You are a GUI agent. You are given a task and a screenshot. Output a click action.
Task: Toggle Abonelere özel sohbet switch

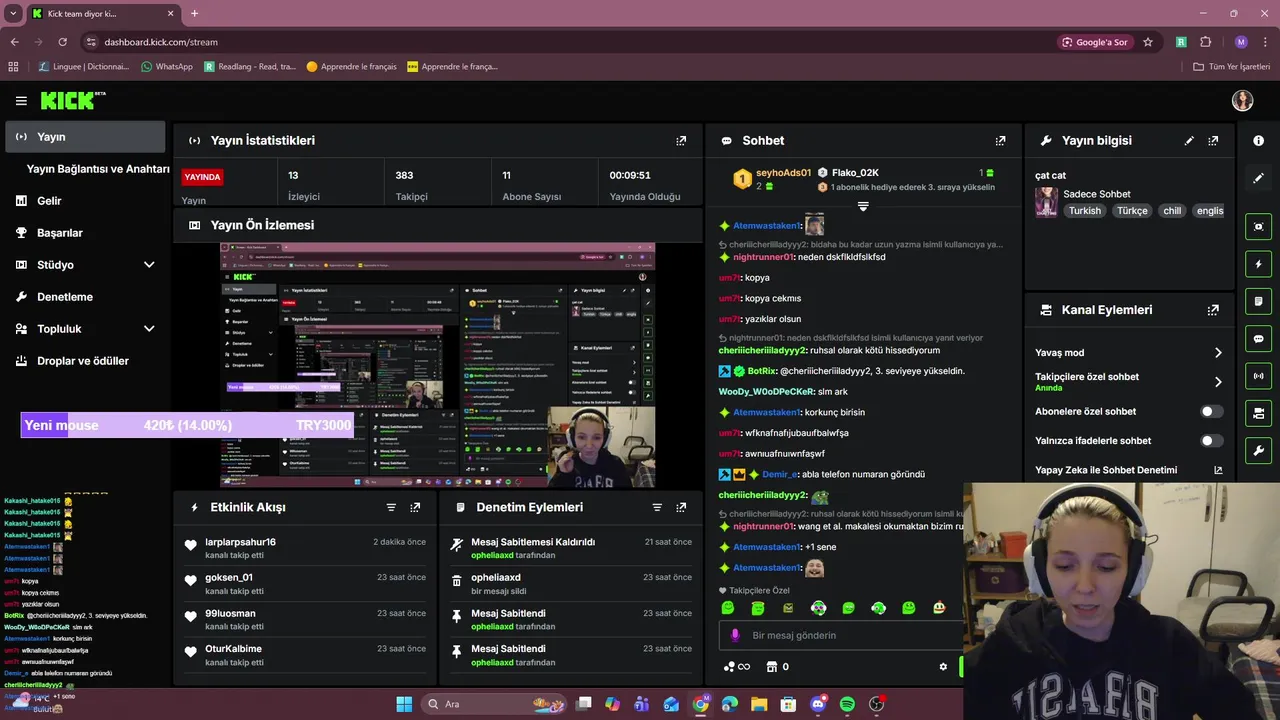point(1211,411)
